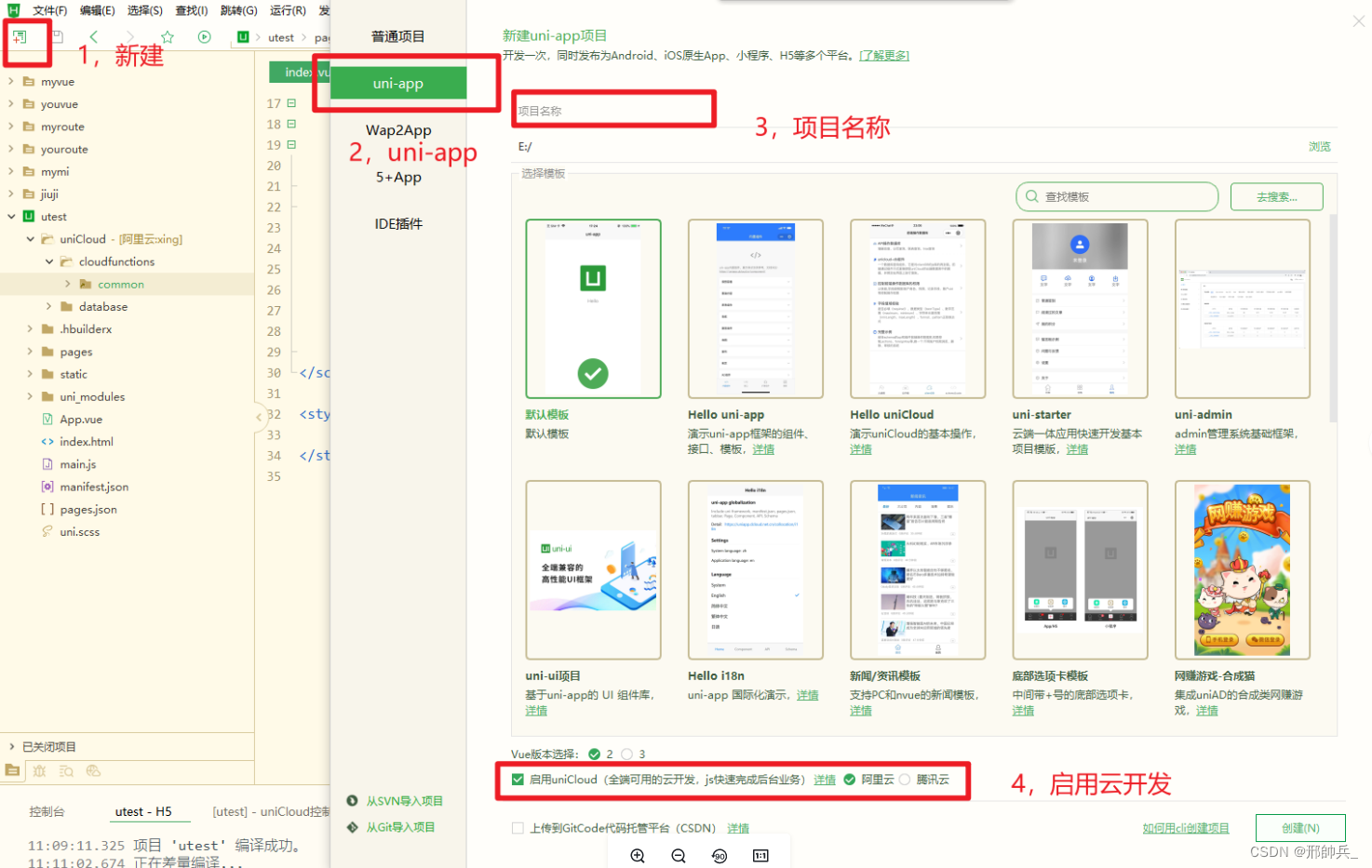The height and width of the screenshot is (868, 1372).
Task: Expand the myvue project folder
Action: coord(11,81)
